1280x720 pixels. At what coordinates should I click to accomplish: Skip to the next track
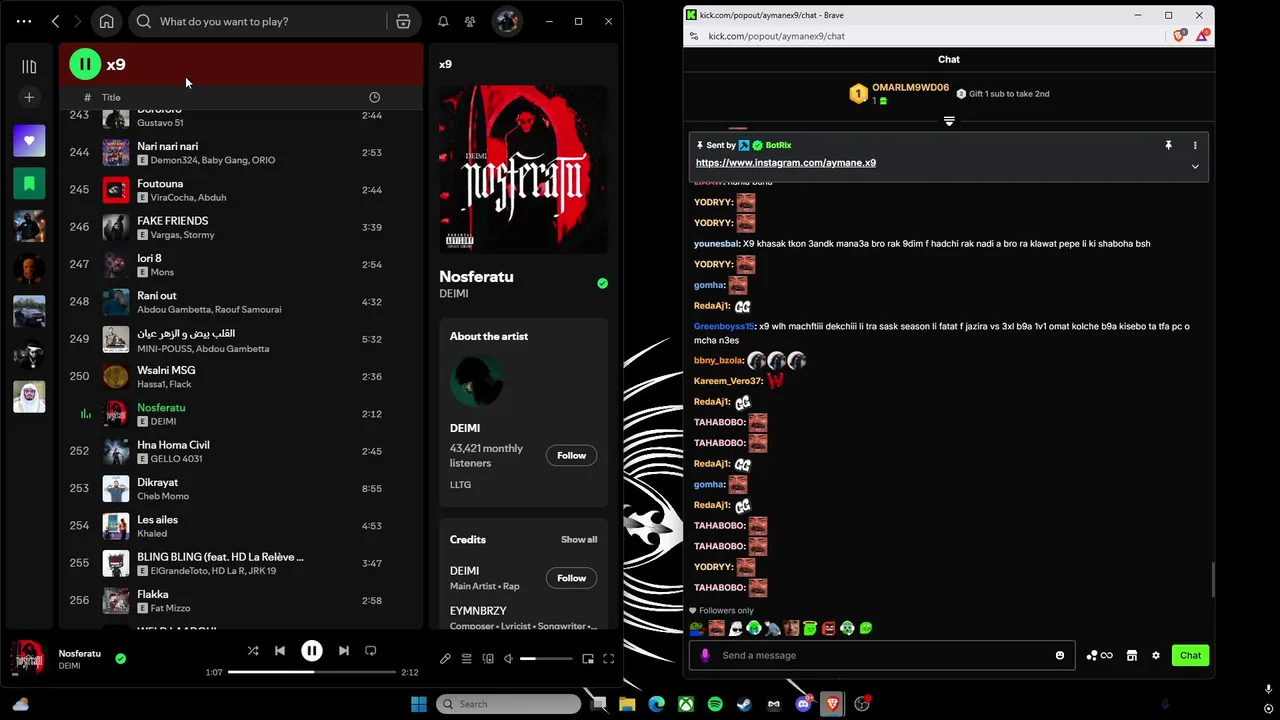[344, 651]
